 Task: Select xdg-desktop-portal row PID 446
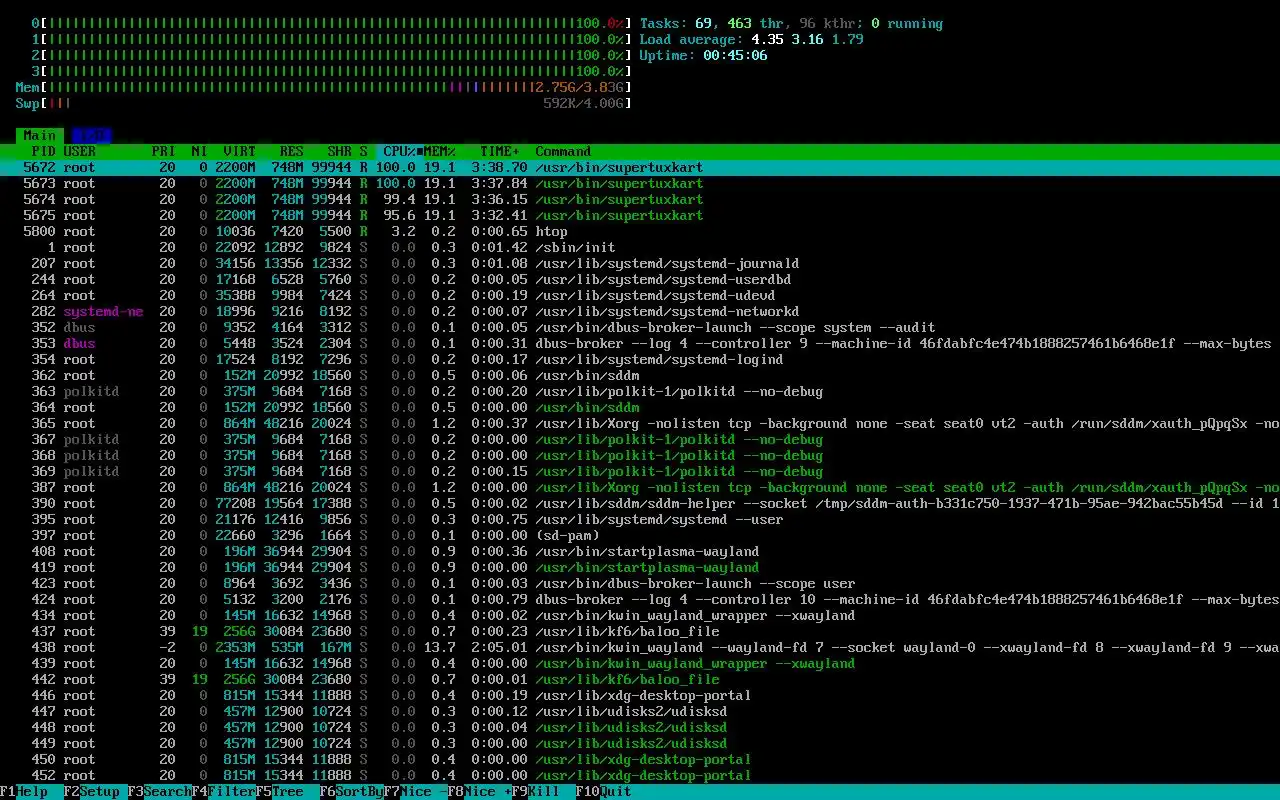pyautogui.click(x=640, y=695)
